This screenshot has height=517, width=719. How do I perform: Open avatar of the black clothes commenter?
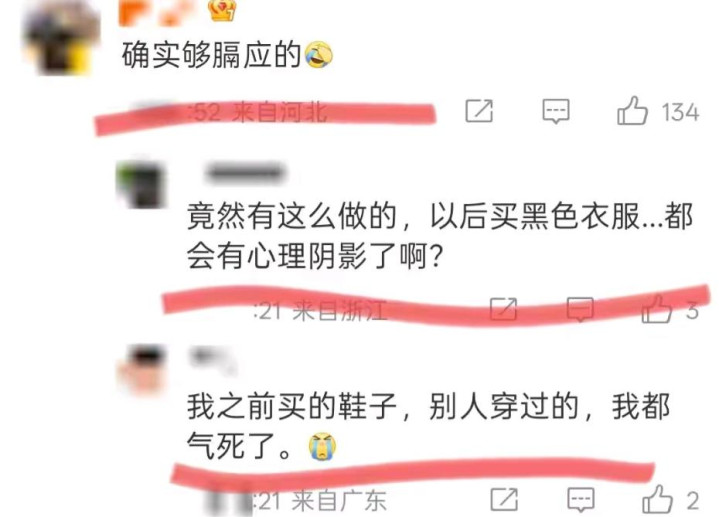[141, 184]
